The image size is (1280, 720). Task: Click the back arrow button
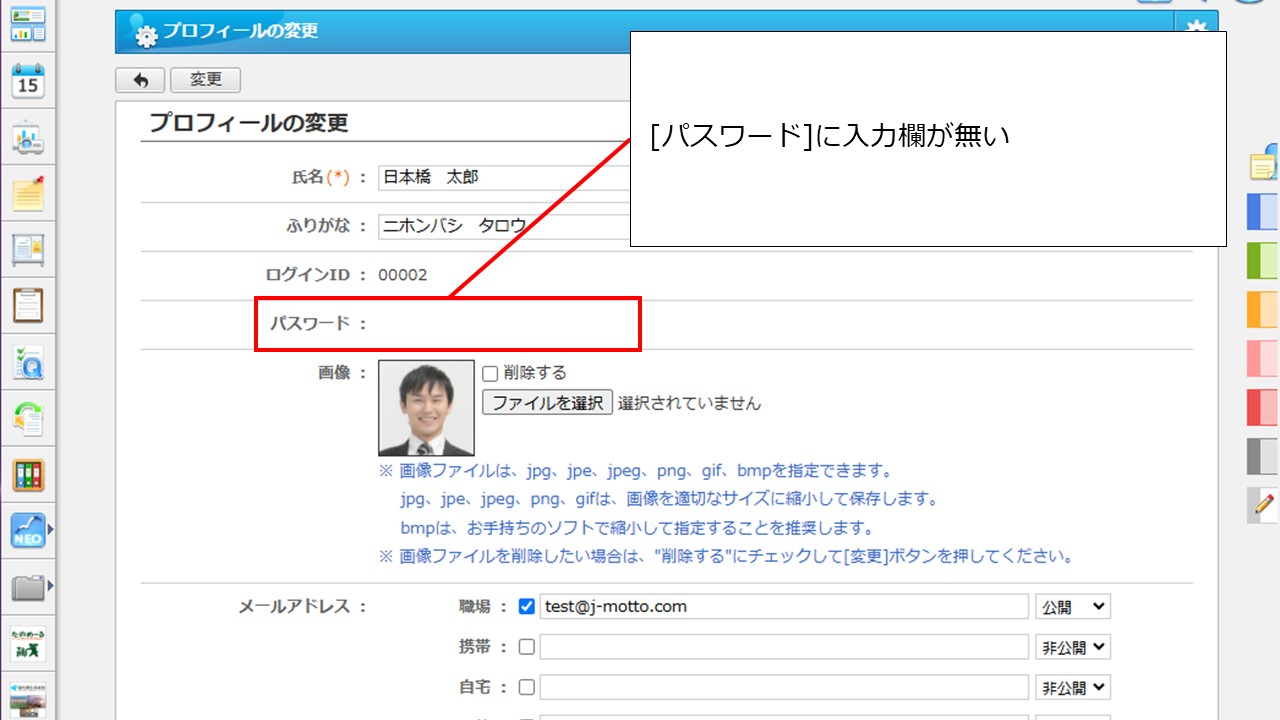[140, 80]
